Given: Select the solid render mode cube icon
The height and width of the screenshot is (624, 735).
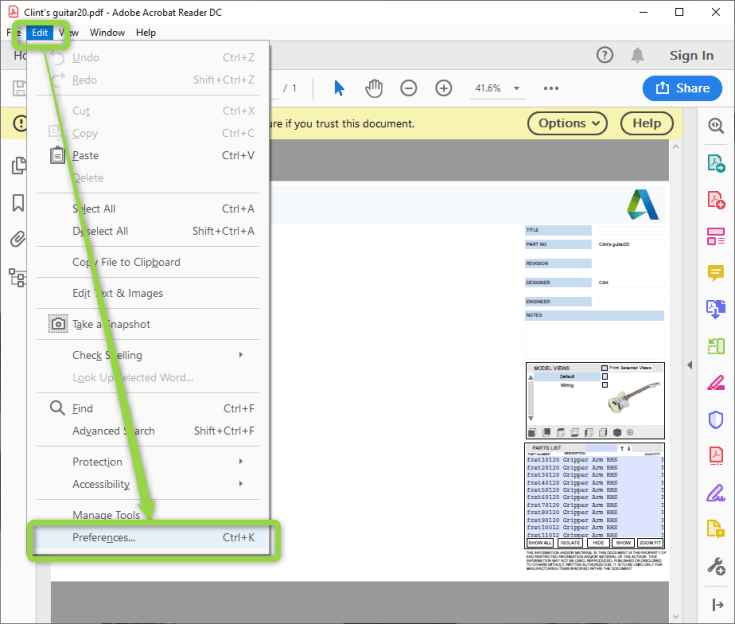Looking at the screenshot, I should pos(532,432).
